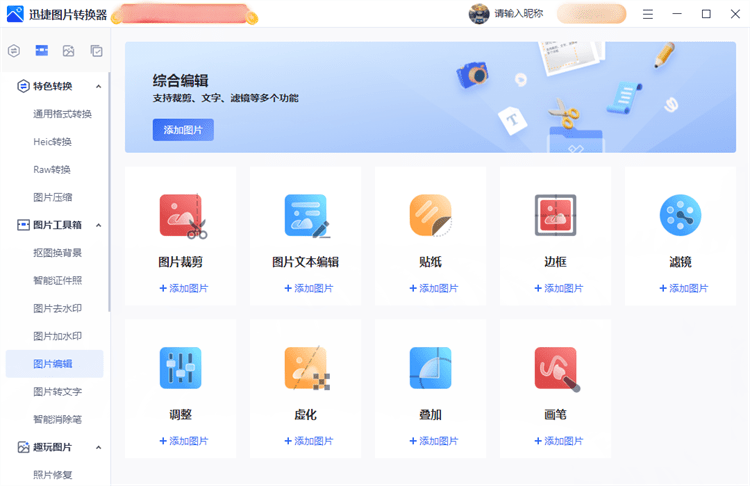The height and width of the screenshot is (486, 750).
Task: Click the user avatar in title bar
Action: point(480,14)
